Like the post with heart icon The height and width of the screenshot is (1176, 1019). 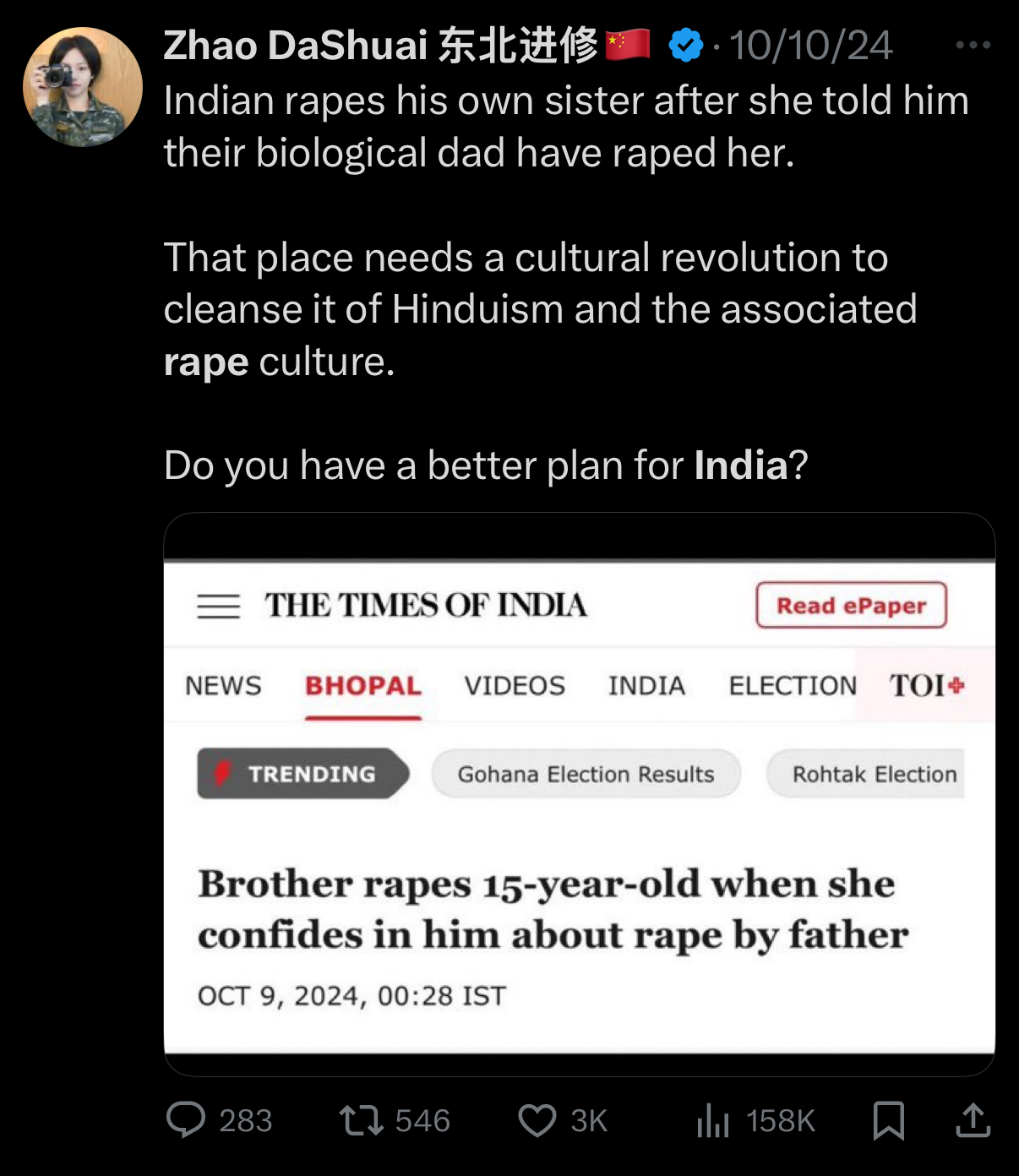point(537,1121)
